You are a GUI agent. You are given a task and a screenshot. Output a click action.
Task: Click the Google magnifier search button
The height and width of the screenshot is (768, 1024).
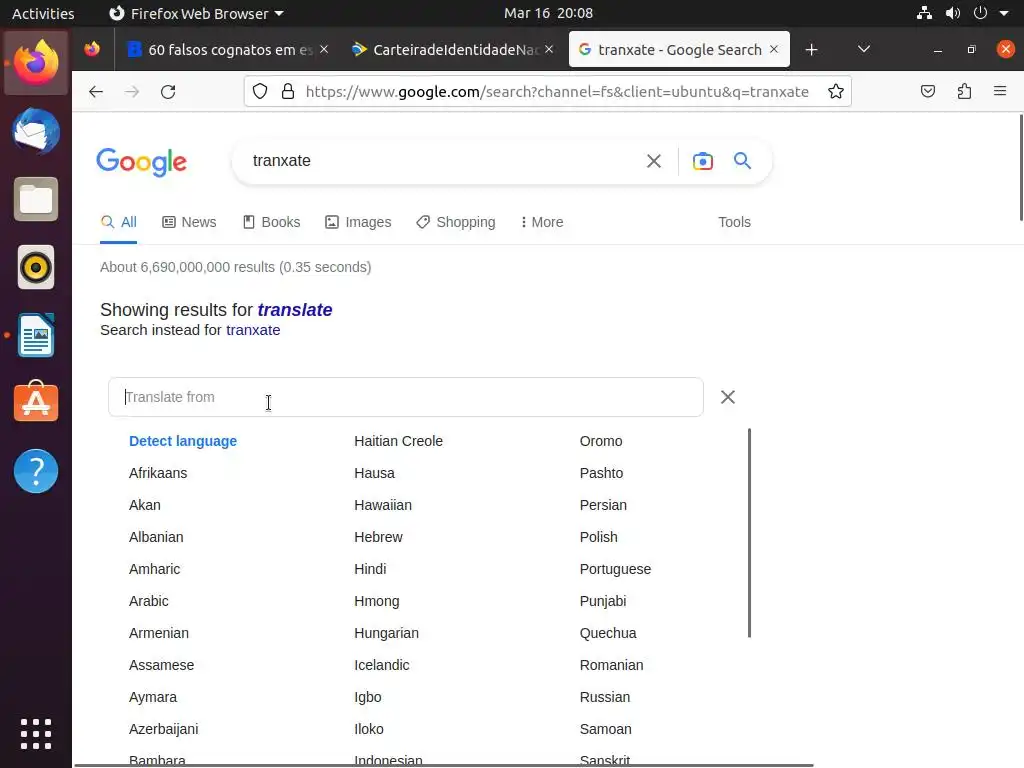coord(742,161)
